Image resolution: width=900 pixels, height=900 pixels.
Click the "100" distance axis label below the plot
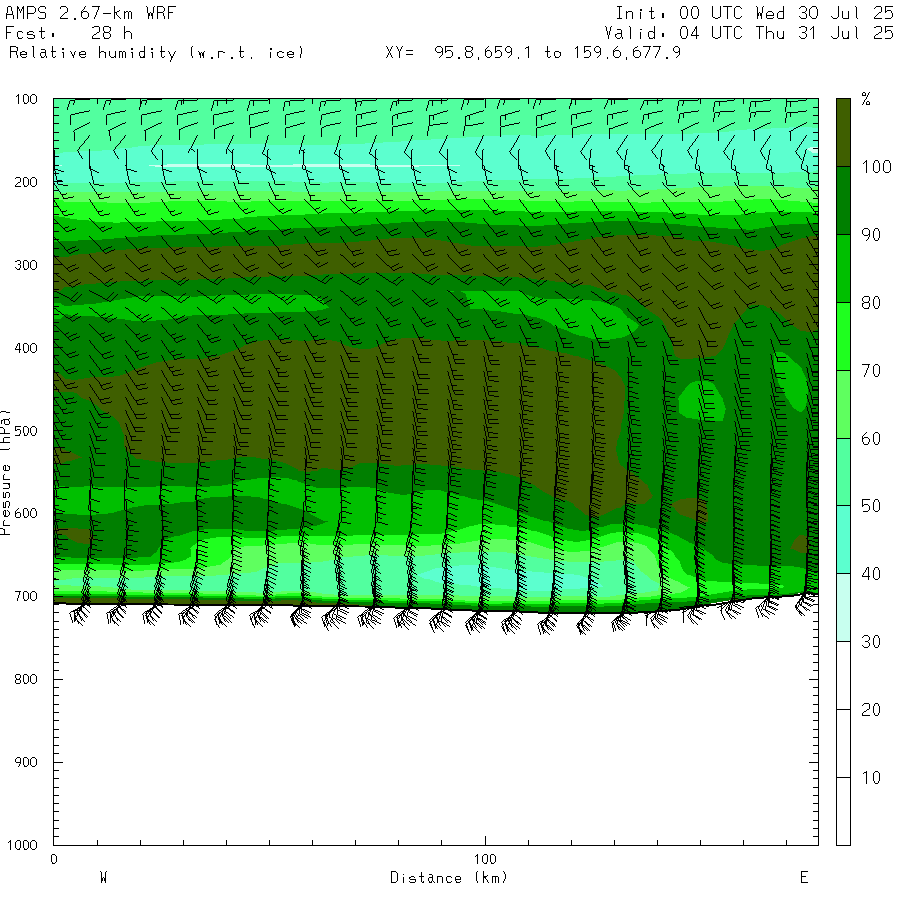(x=485, y=859)
